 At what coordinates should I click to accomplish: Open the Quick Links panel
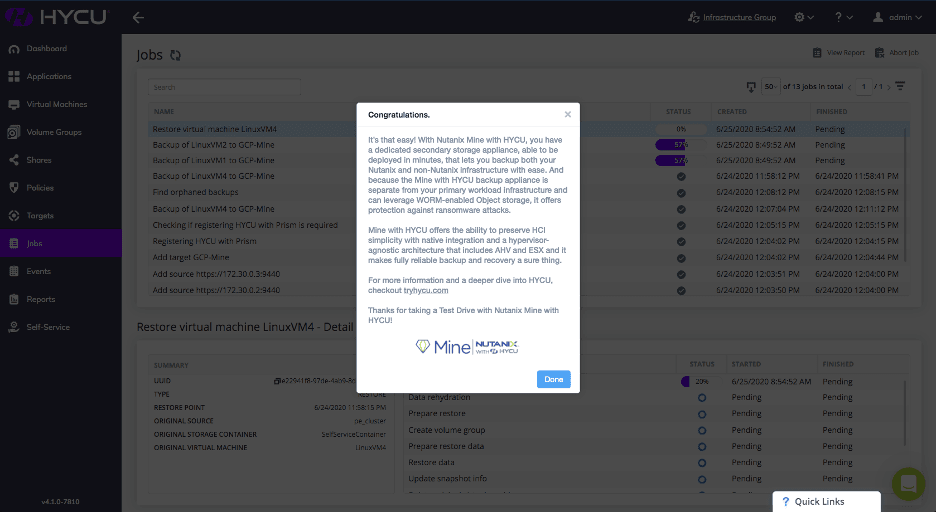tap(826, 502)
